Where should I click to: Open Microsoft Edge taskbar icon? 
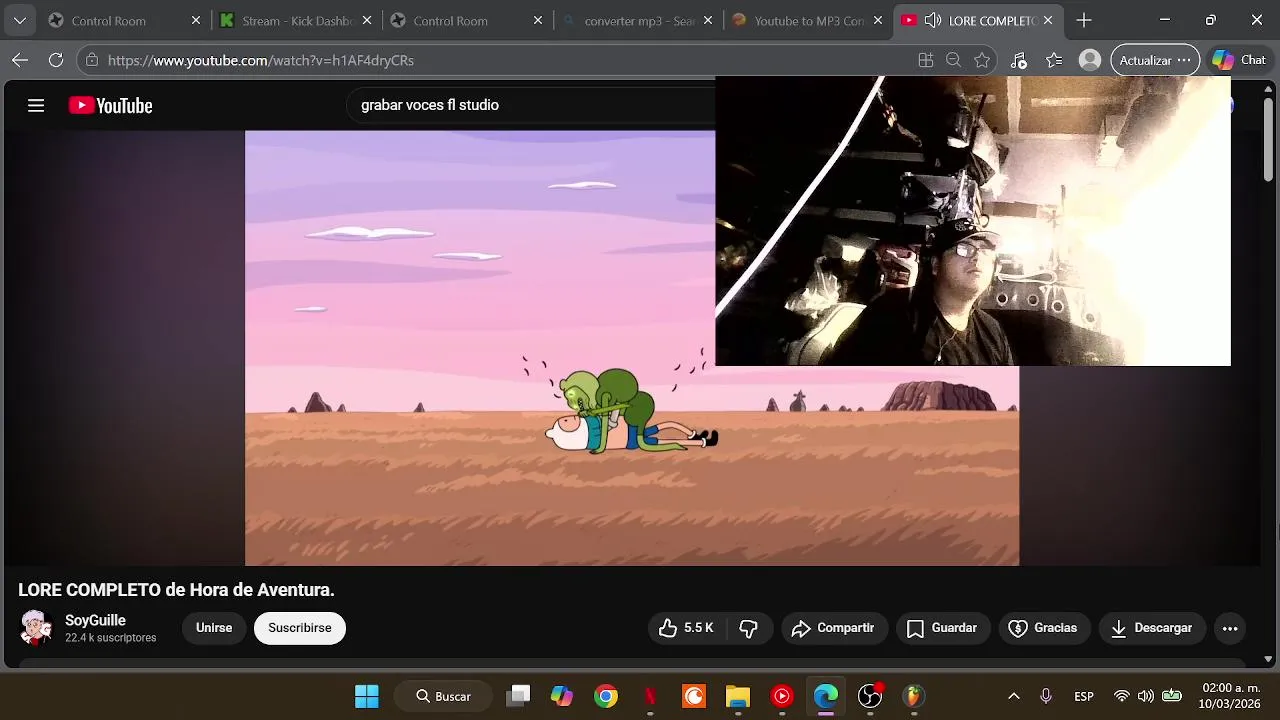point(826,696)
